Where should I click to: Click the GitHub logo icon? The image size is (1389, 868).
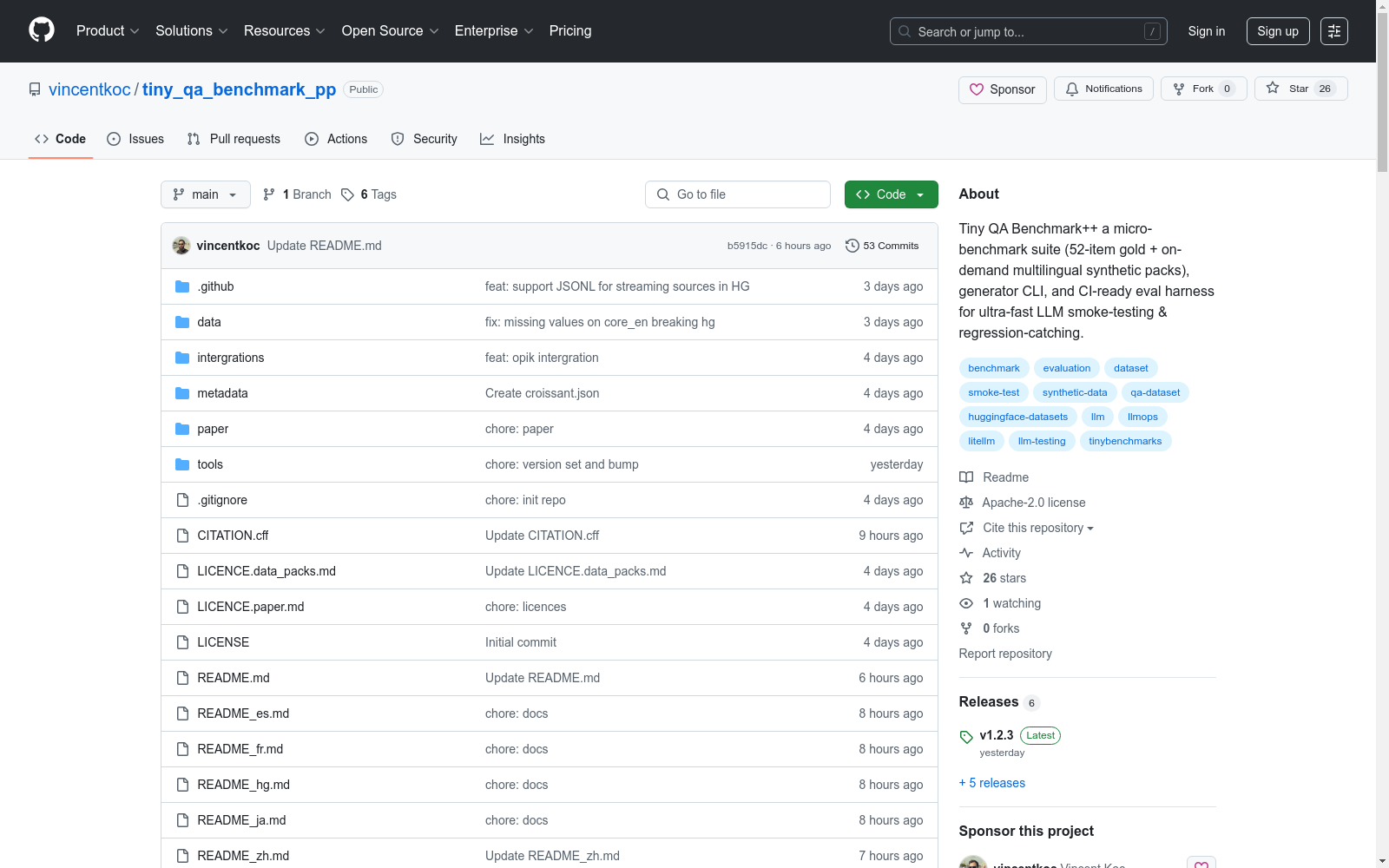(x=42, y=30)
